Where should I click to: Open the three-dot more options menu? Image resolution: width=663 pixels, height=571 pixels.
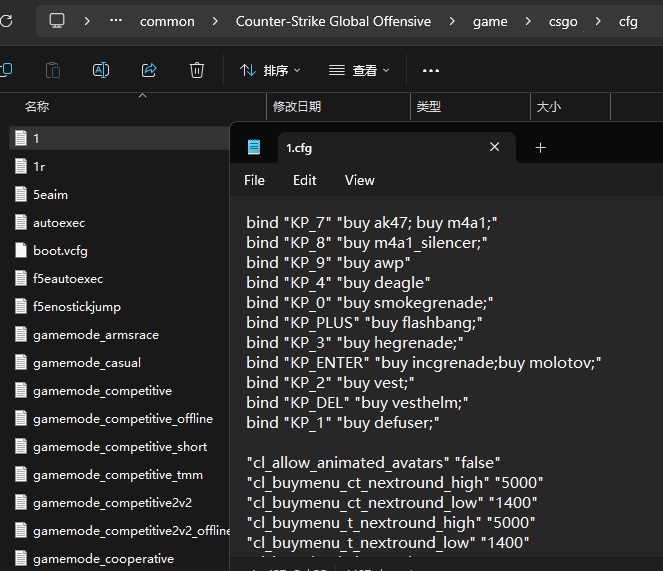[431, 71]
